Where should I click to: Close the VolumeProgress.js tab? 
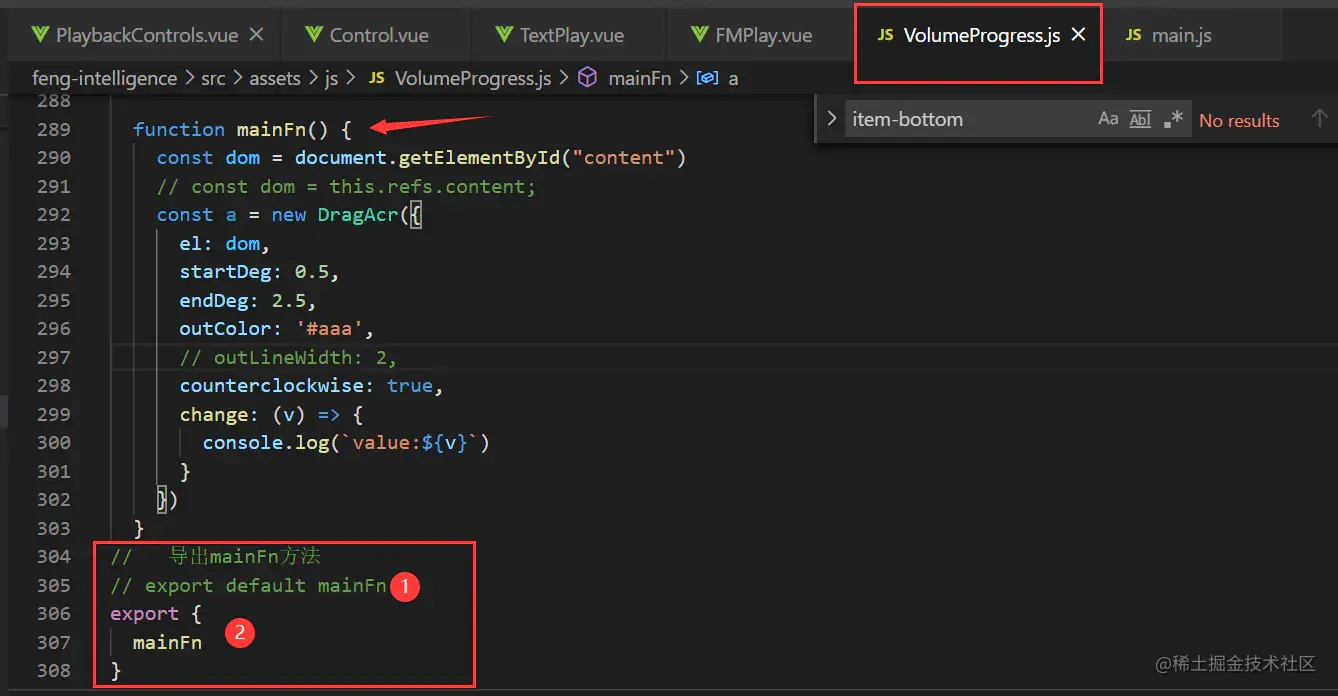pos(1078,35)
